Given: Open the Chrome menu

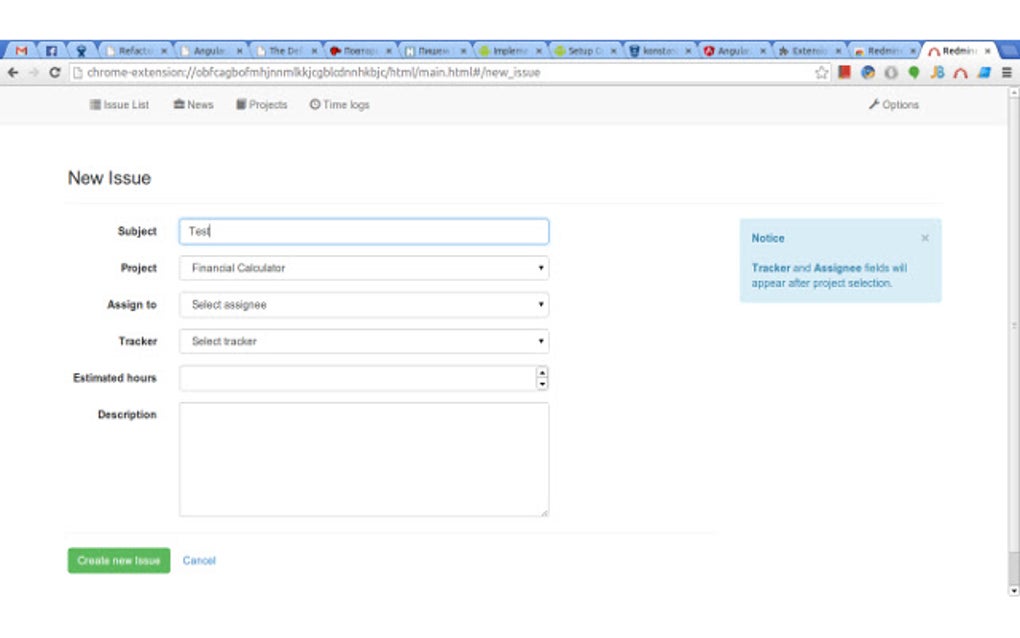Looking at the screenshot, I should click(x=1007, y=72).
